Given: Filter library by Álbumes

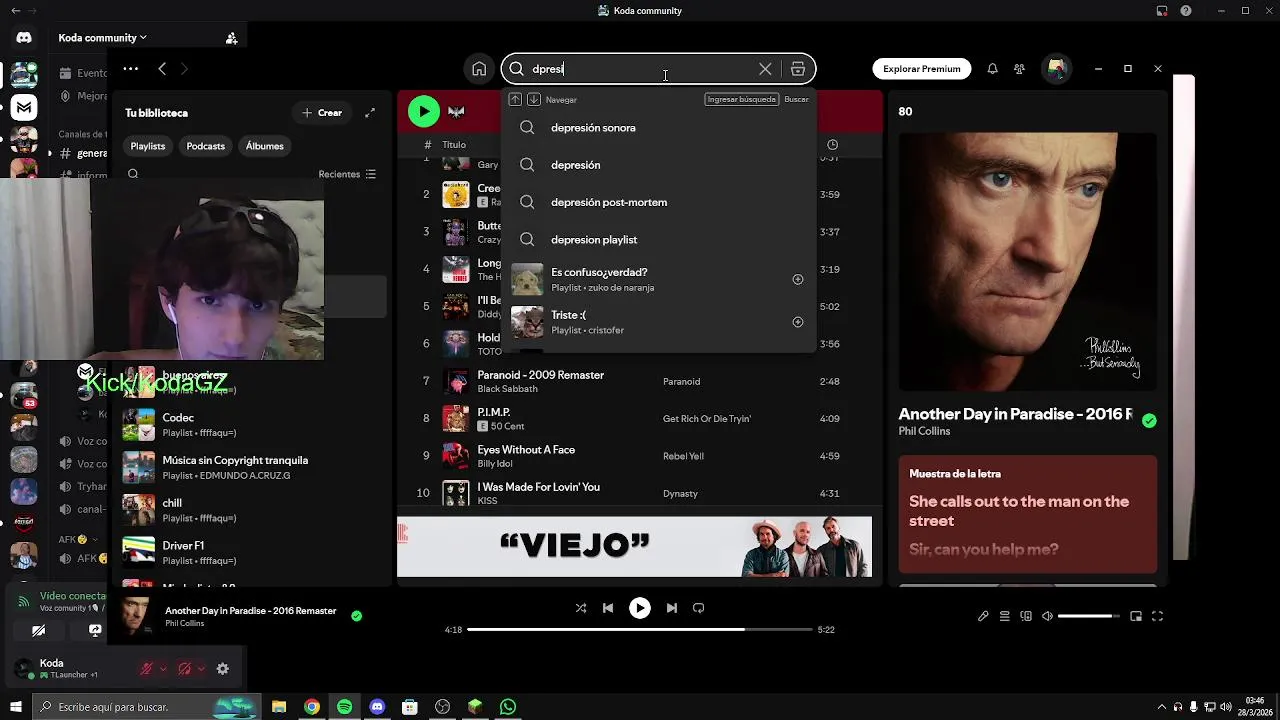Looking at the screenshot, I should [264, 146].
